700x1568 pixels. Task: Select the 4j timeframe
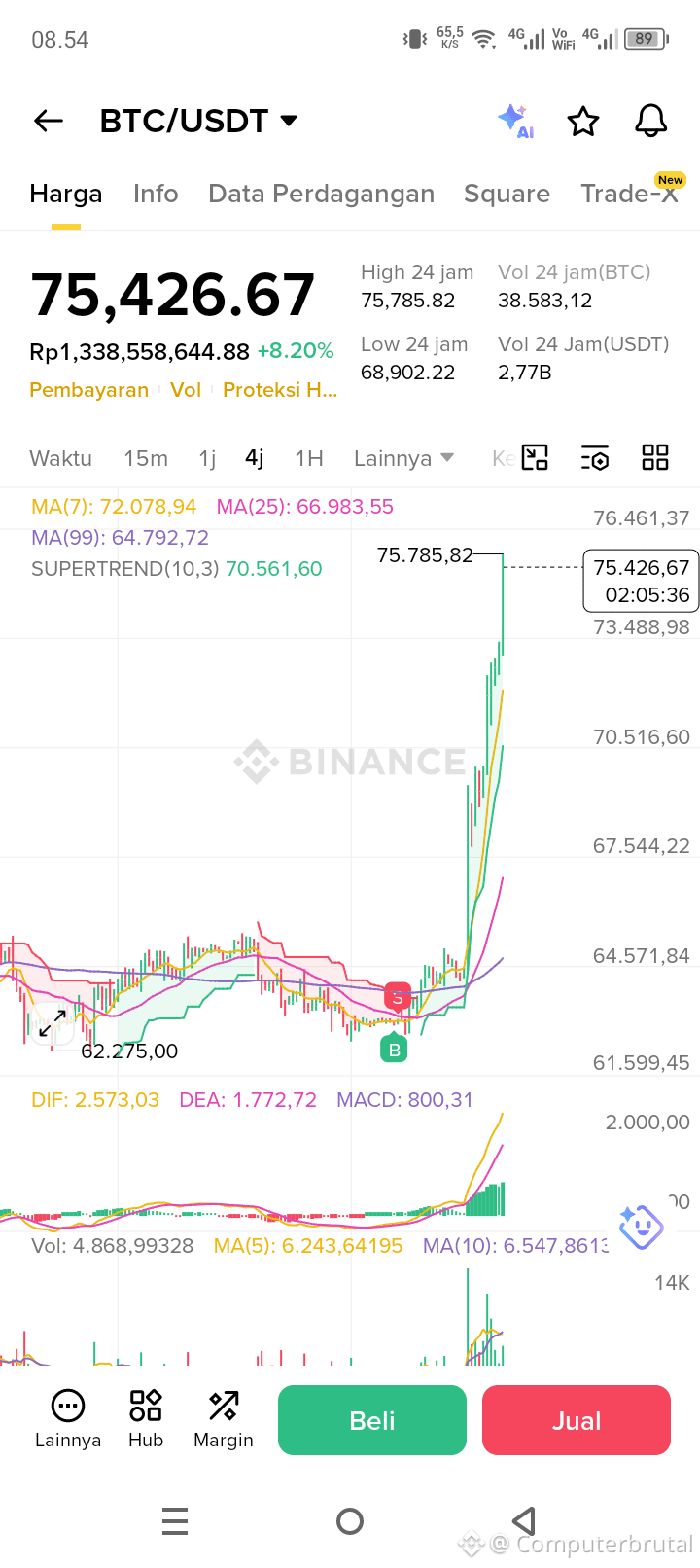(255, 458)
